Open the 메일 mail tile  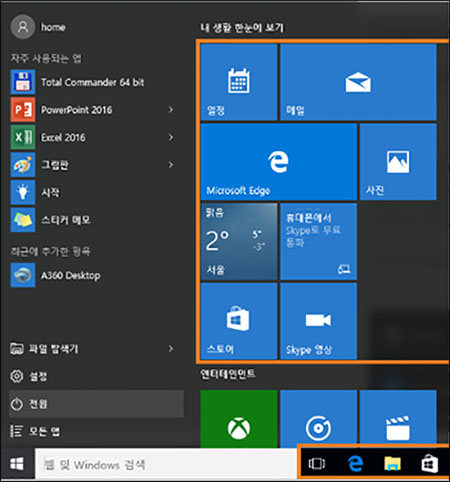coord(358,82)
